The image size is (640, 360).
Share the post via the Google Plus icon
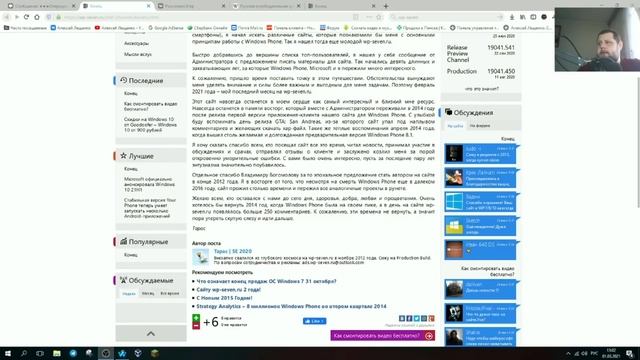pyautogui.click(x=431, y=318)
